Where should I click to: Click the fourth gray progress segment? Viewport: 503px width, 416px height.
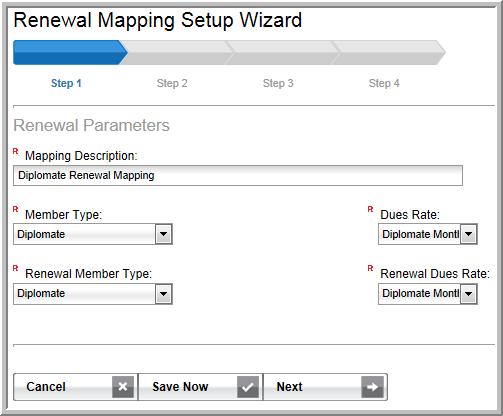[389, 52]
